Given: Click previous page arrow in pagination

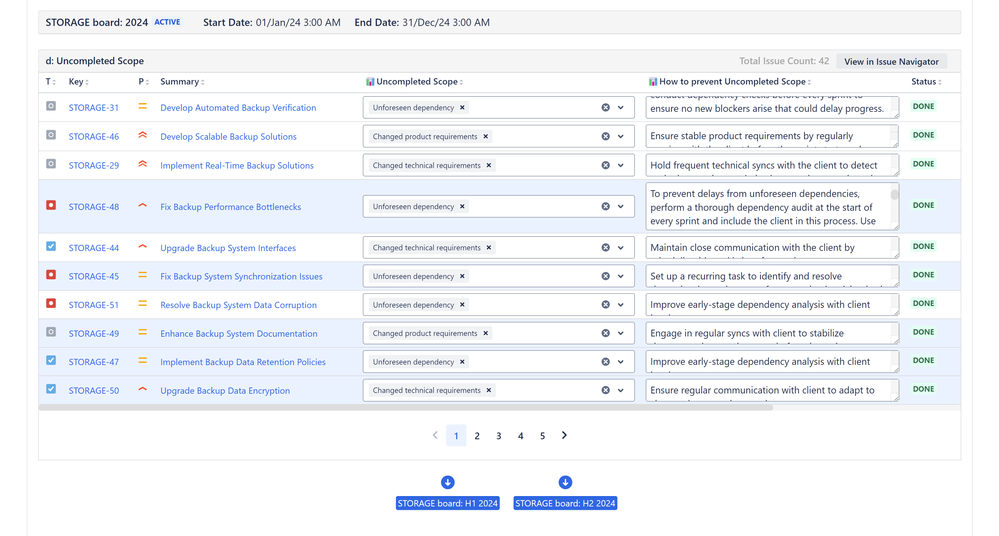Looking at the screenshot, I should [x=435, y=435].
